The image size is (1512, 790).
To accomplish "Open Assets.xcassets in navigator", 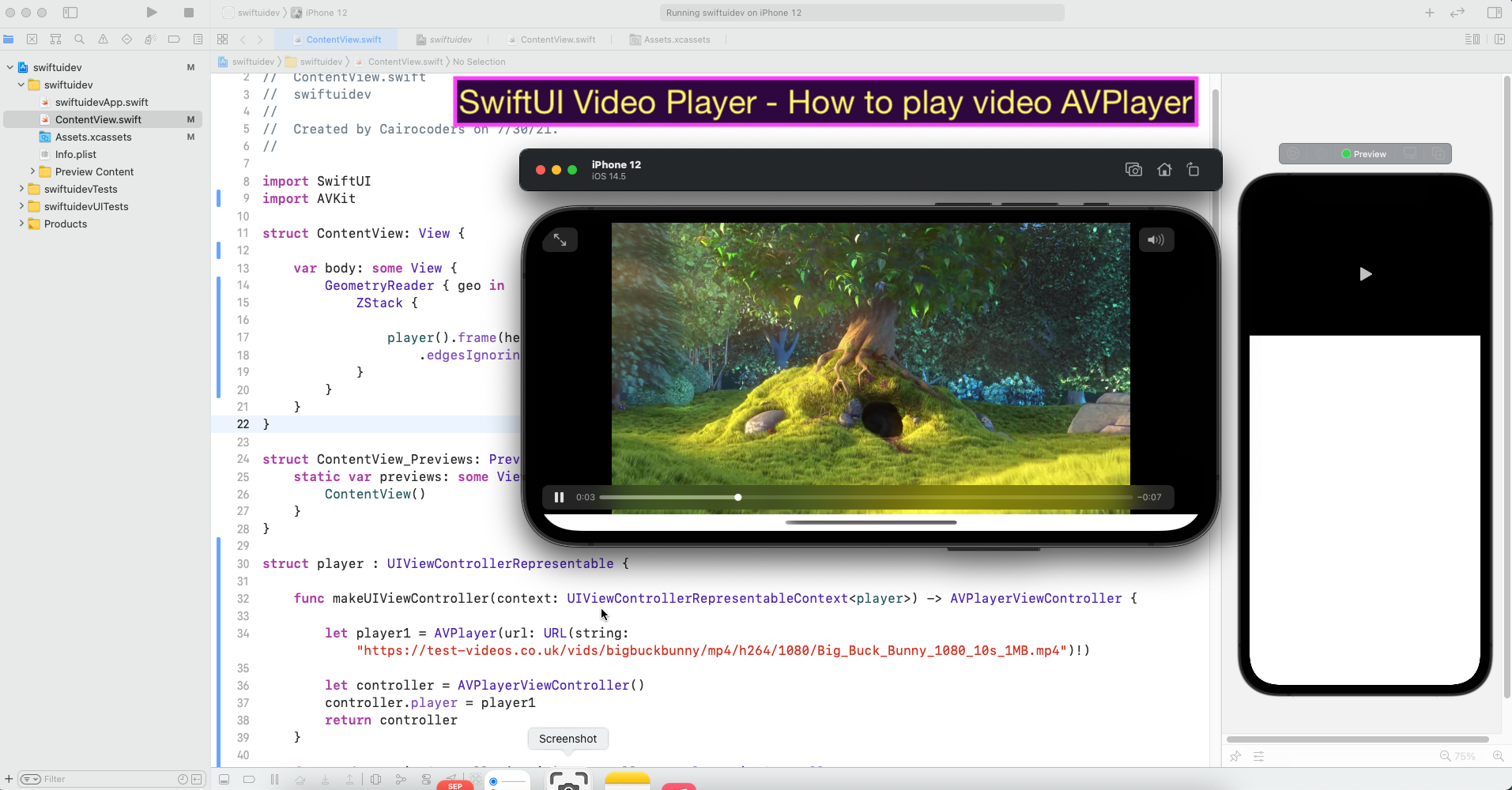I will [93, 137].
